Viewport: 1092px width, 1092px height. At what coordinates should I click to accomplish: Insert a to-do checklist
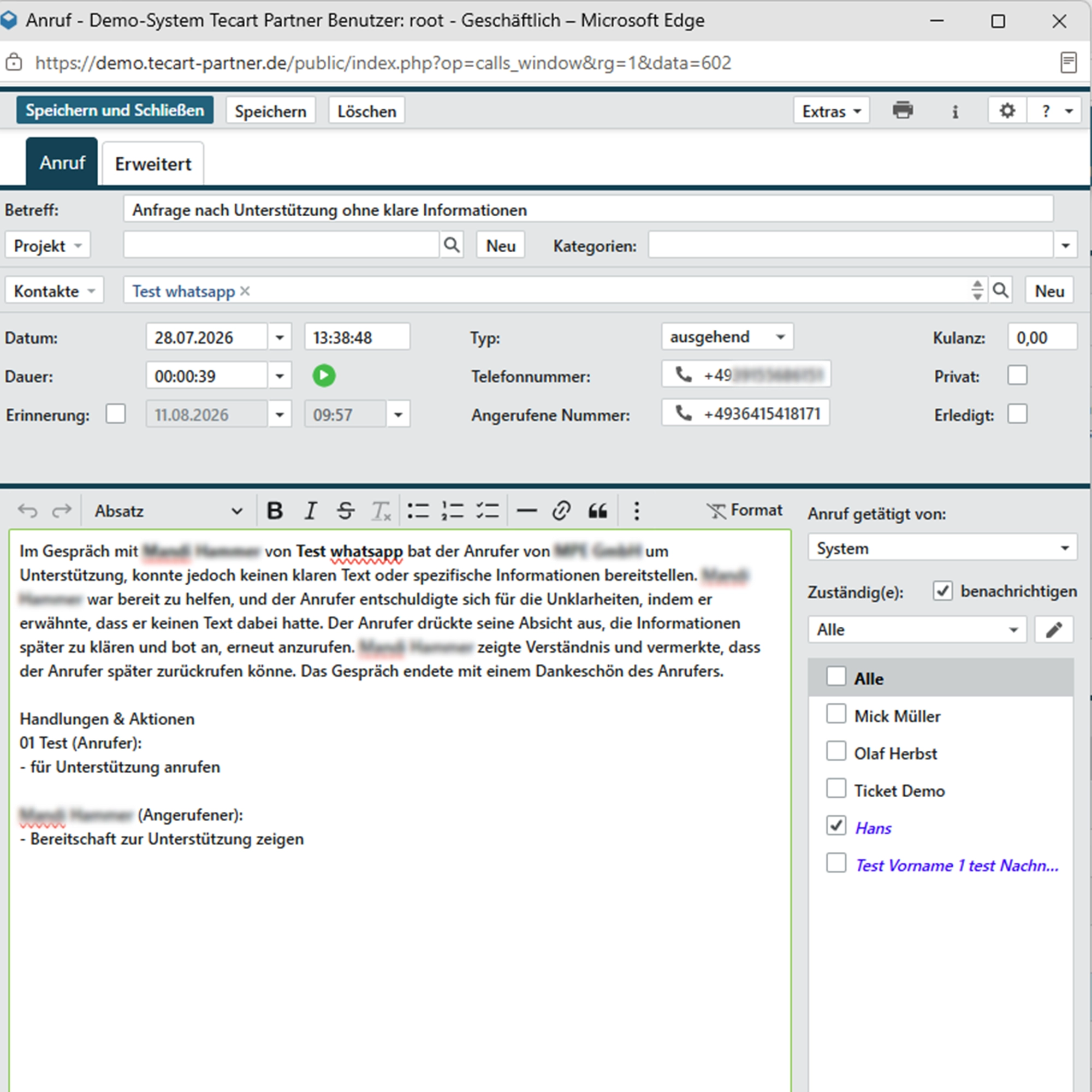coord(487,511)
